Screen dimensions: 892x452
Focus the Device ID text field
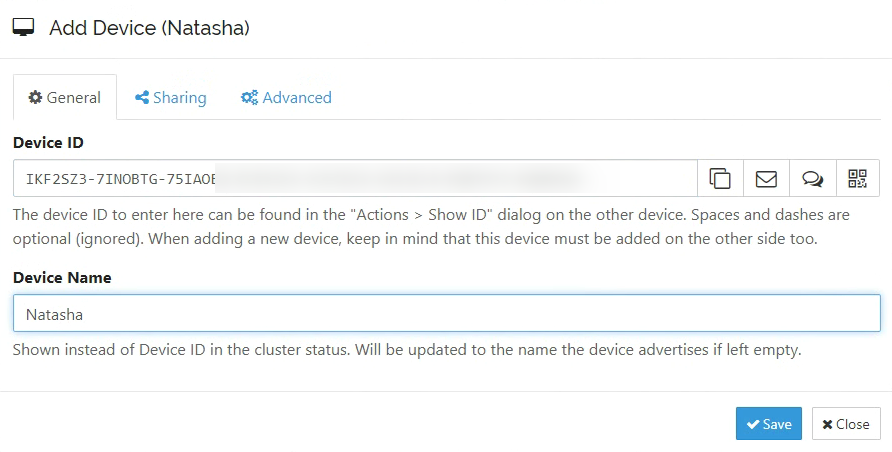[355, 179]
